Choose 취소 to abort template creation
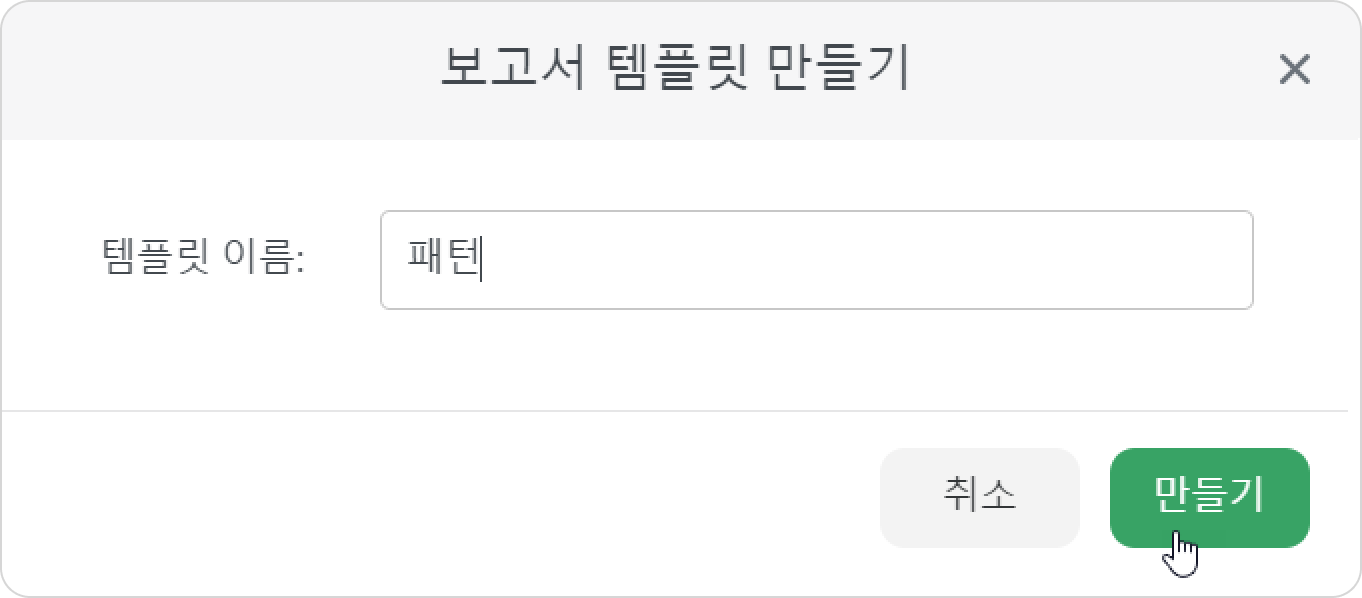 click(979, 498)
